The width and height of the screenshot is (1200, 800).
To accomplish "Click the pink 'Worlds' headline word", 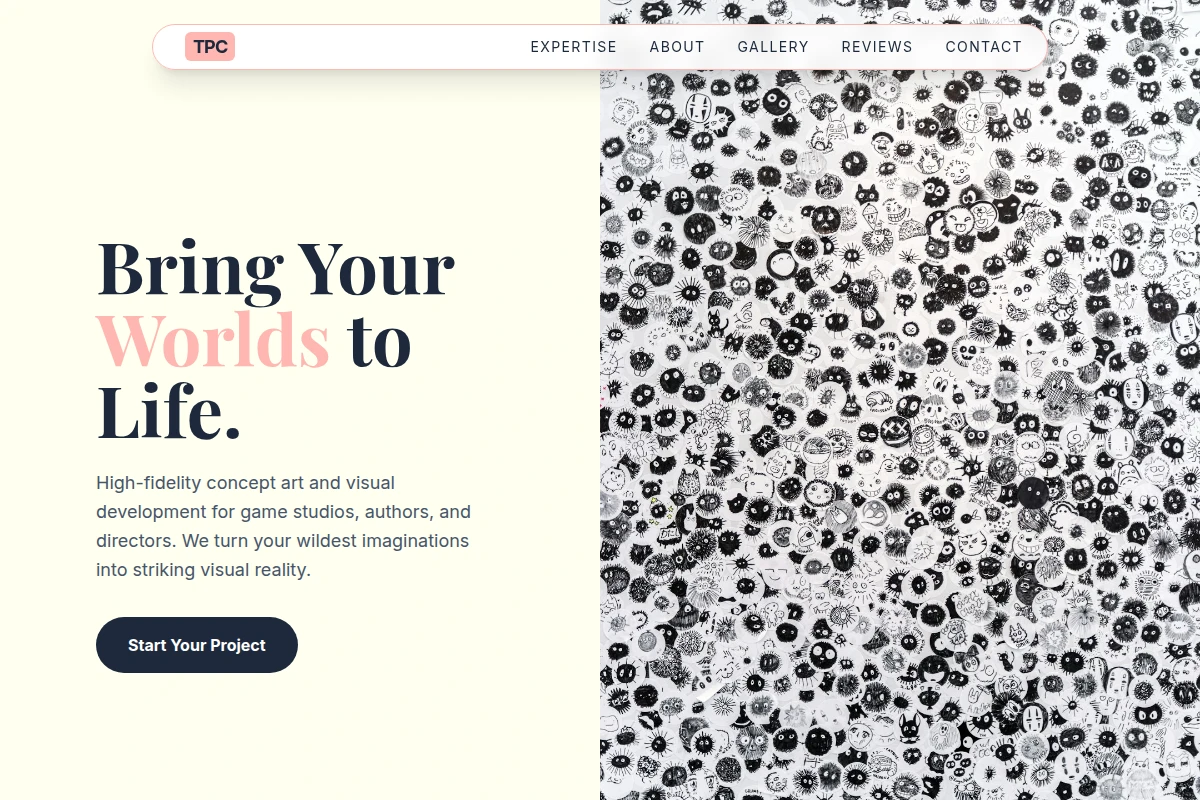I will [x=213, y=340].
